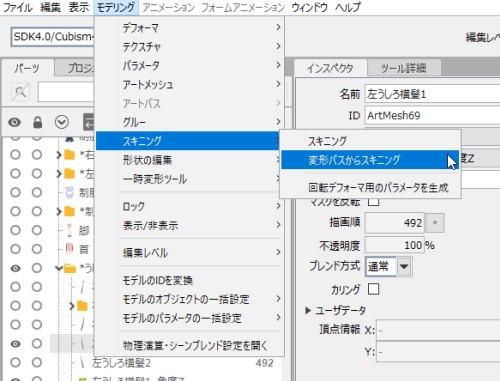Open the テクスチャ submenu
The image size is (500, 381).
click(x=189, y=47)
